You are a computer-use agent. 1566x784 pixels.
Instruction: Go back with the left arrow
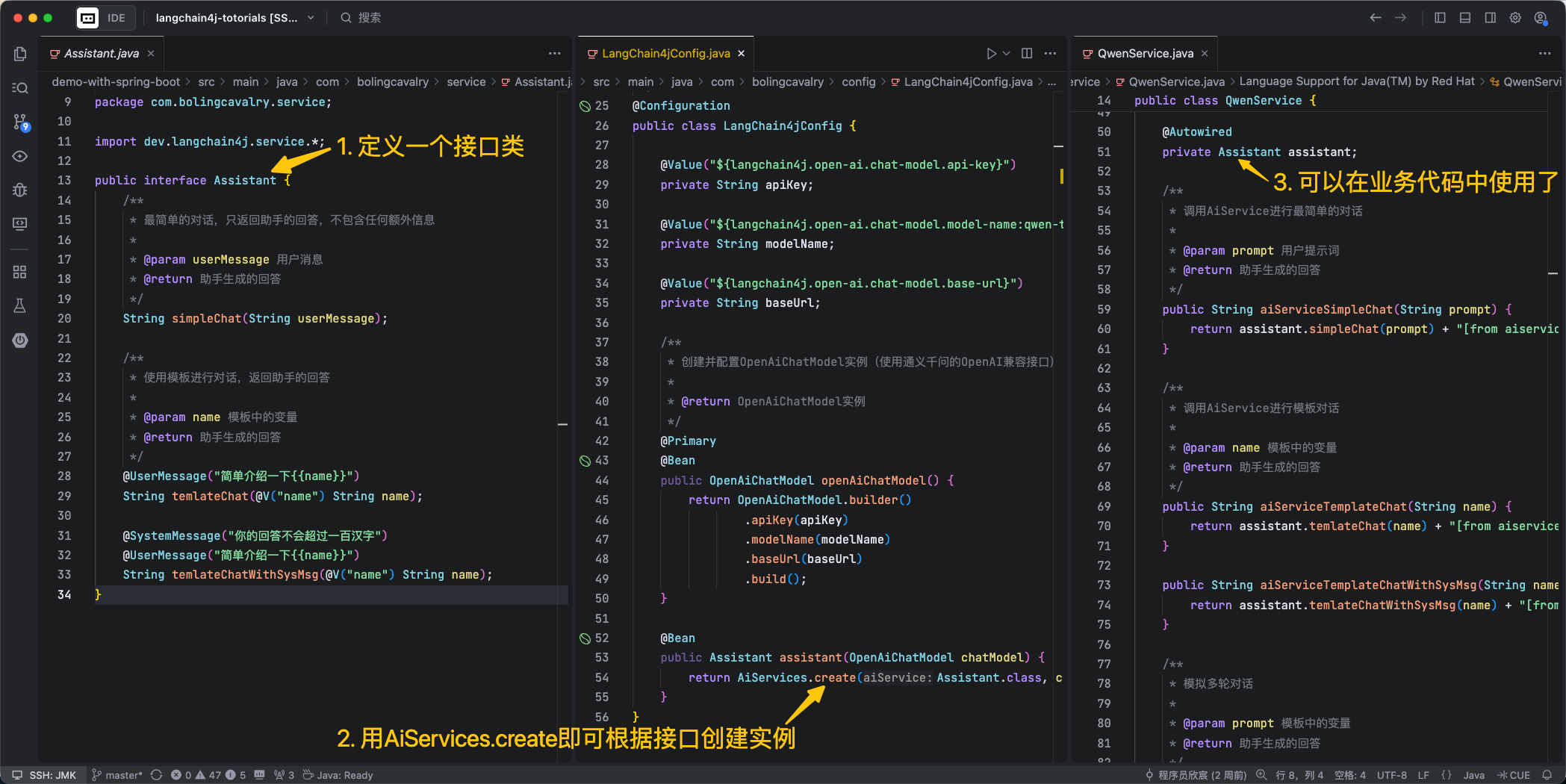coord(1375,18)
